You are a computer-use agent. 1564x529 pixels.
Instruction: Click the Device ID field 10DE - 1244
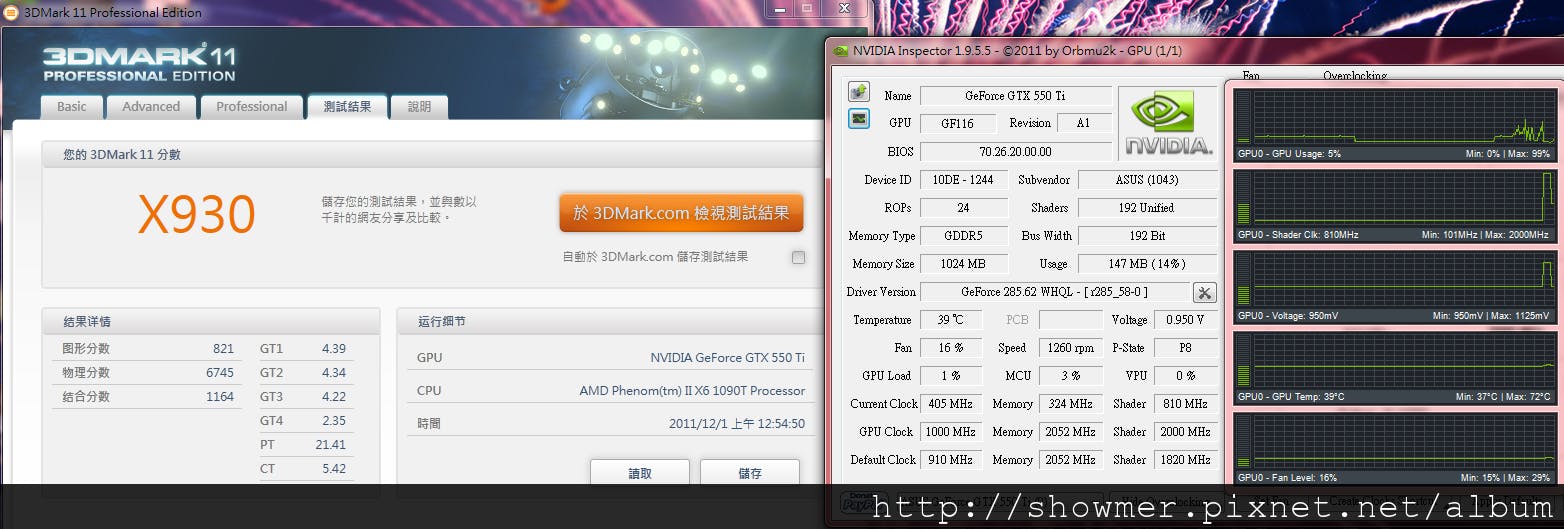tap(964, 180)
